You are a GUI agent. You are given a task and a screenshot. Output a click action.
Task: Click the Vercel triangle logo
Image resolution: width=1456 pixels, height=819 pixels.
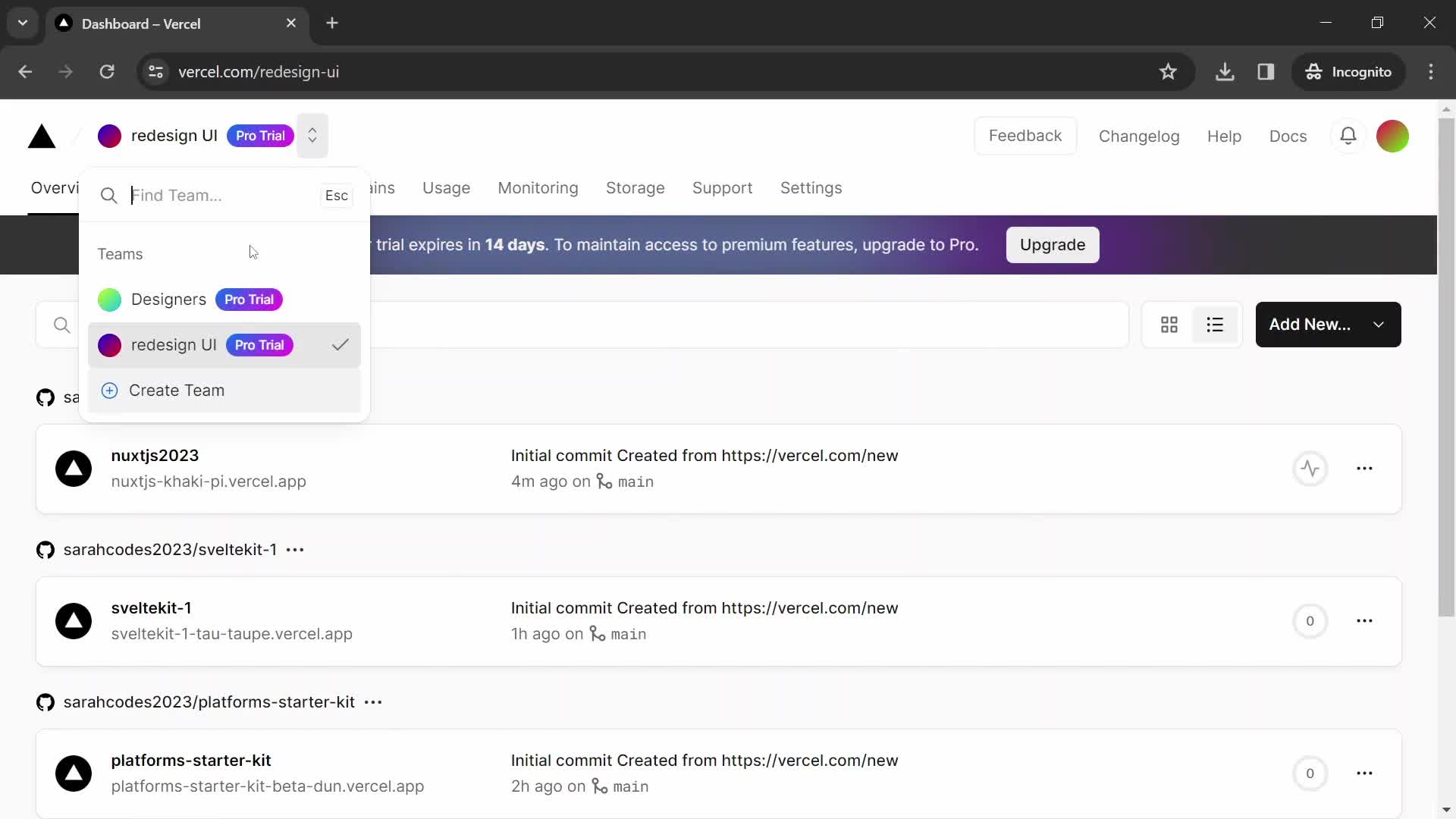click(x=42, y=136)
